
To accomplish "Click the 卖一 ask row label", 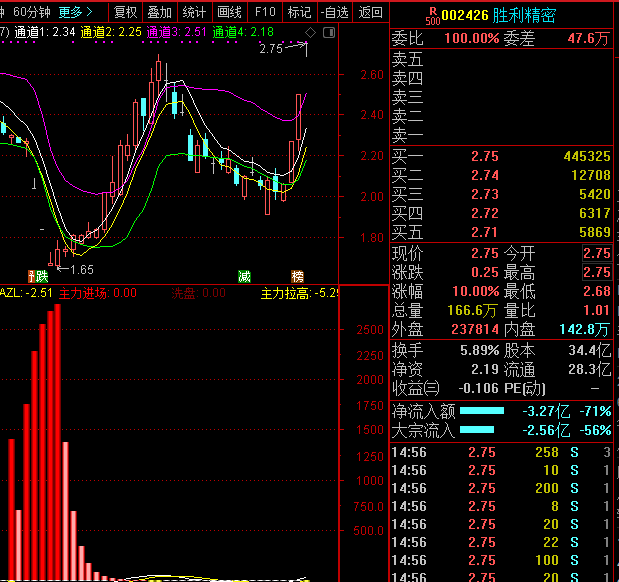I will [407, 135].
